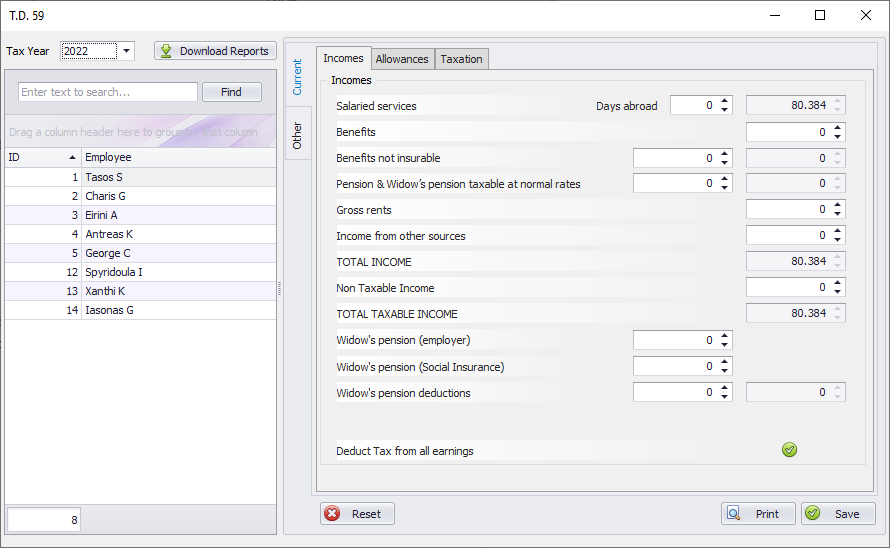Switch to the Allowances tab

click(402, 59)
